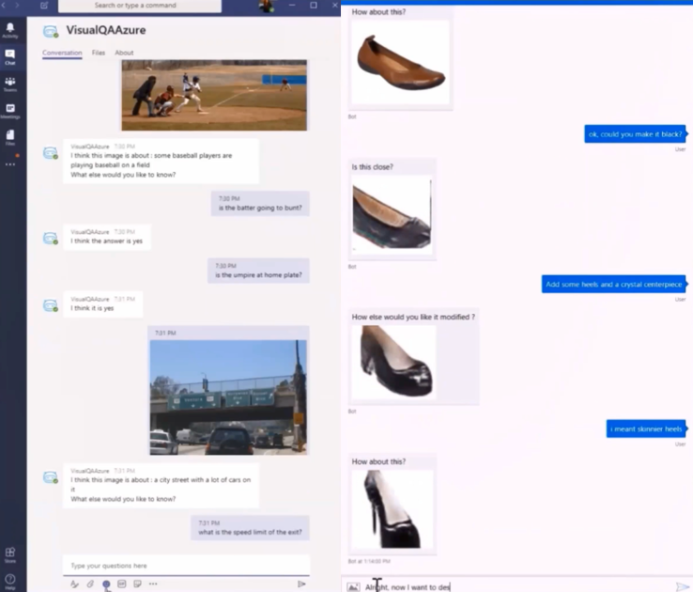The width and height of the screenshot is (696, 593).
Task: Open the city street traffic image
Action: [x=228, y=397]
